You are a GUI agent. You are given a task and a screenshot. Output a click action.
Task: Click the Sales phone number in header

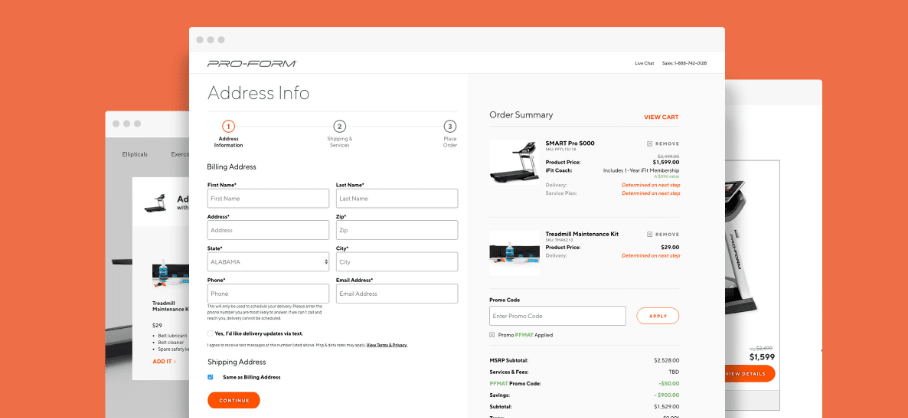tap(684, 63)
